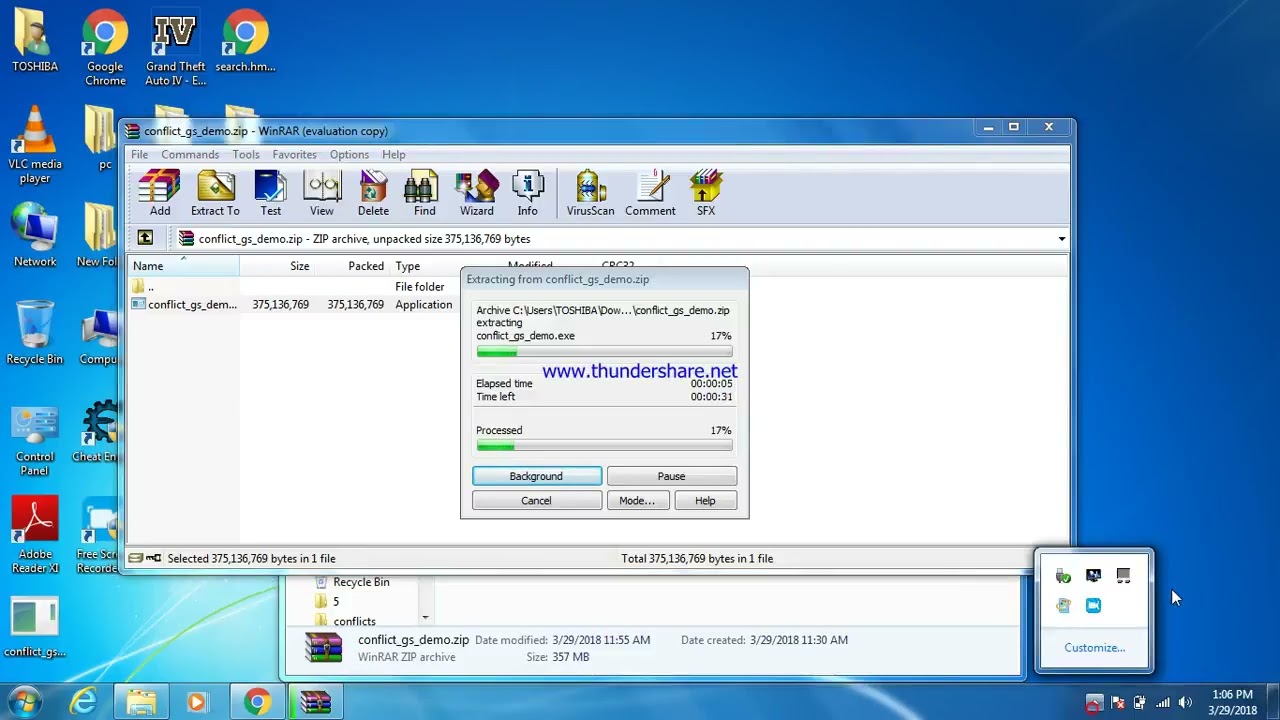Select the search.hm Chrome desktop shortcut
Viewport: 1280px width, 720px height.
(x=245, y=42)
